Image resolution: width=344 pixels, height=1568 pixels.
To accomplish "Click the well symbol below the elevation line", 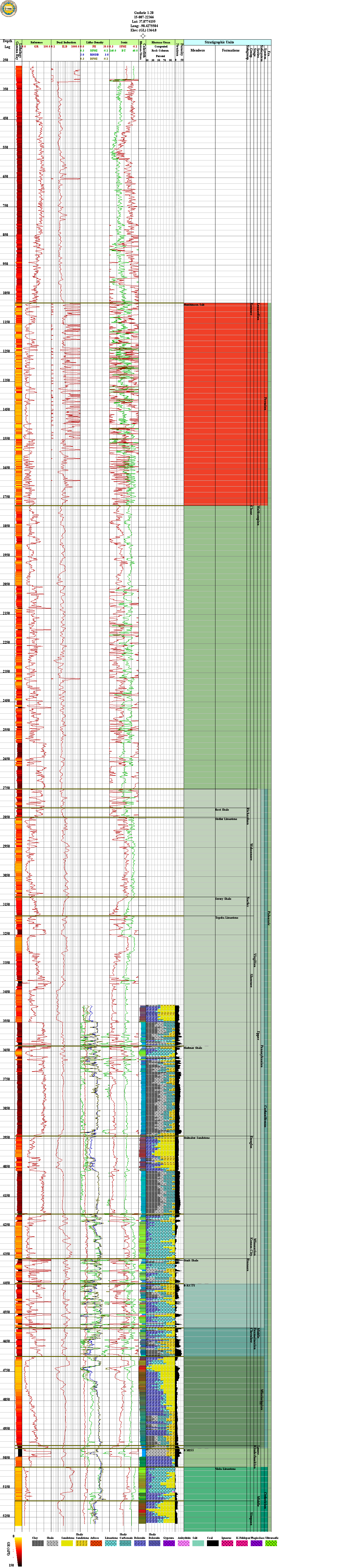I will point(143,36).
